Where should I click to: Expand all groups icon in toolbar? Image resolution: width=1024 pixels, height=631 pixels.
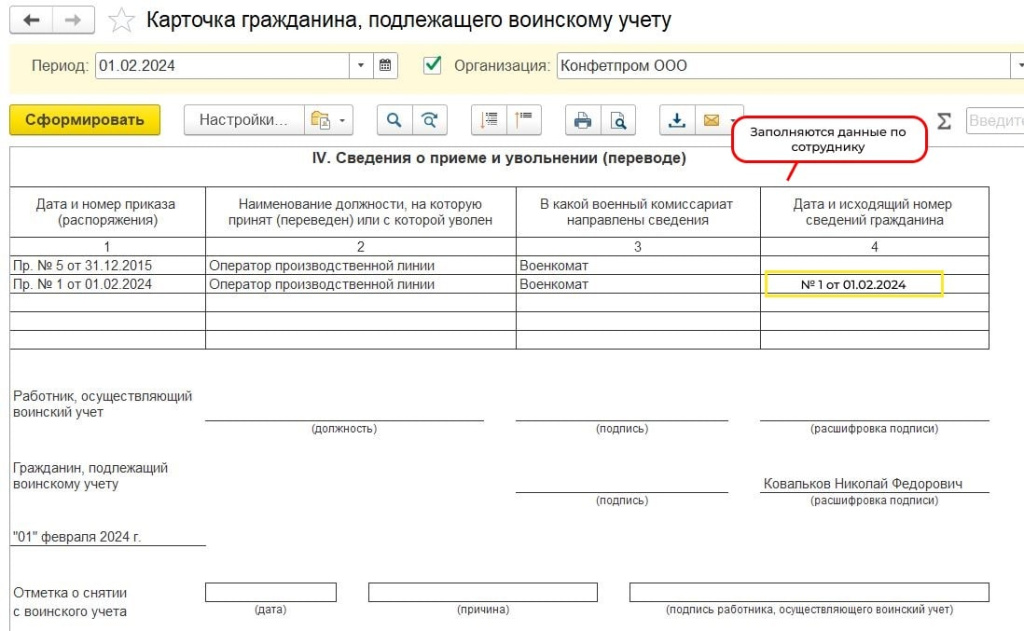tap(489, 120)
